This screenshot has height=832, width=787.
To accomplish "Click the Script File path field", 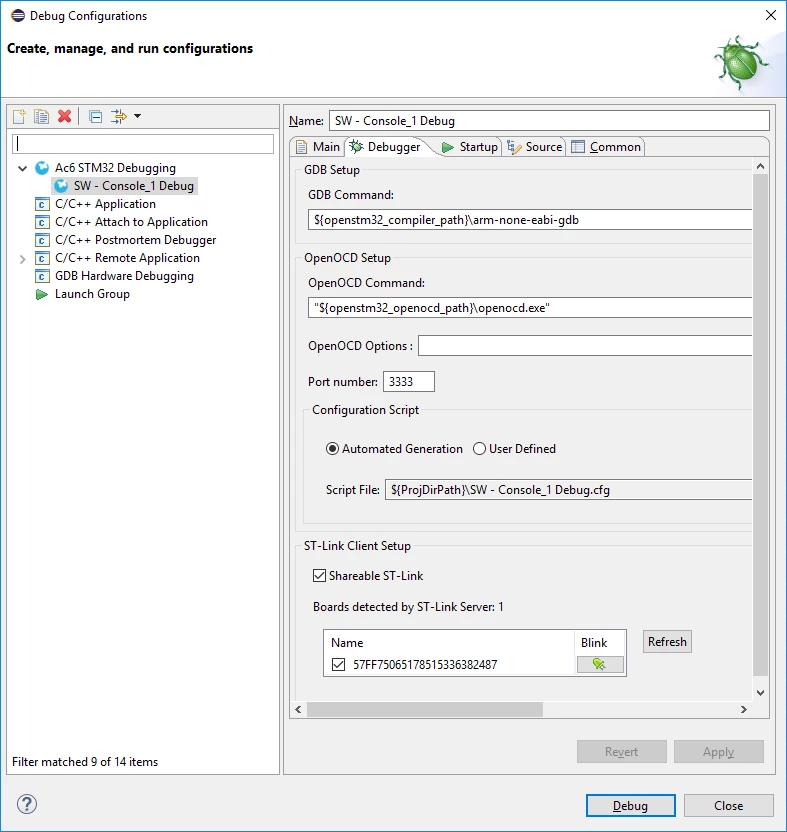I will (568, 490).
